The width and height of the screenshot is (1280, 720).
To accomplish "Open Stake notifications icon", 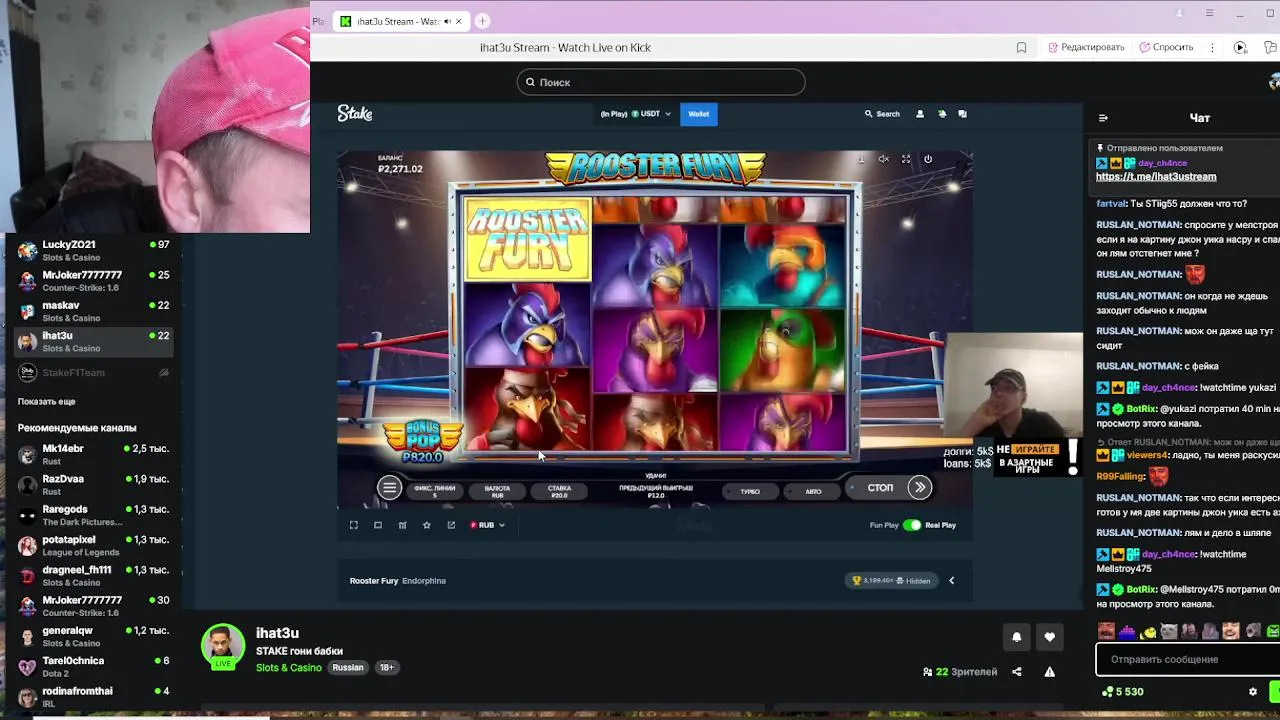I will [x=942, y=114].
